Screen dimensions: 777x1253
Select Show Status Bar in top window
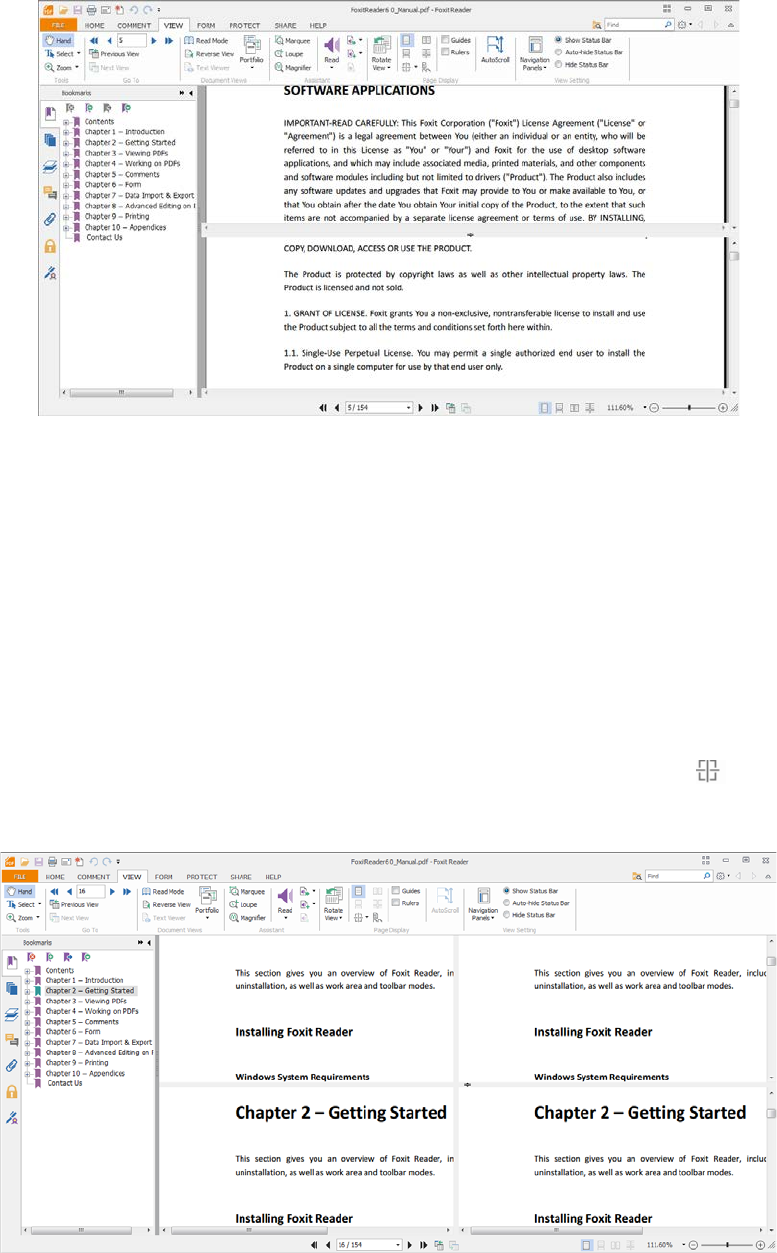(x=583, y=40)
